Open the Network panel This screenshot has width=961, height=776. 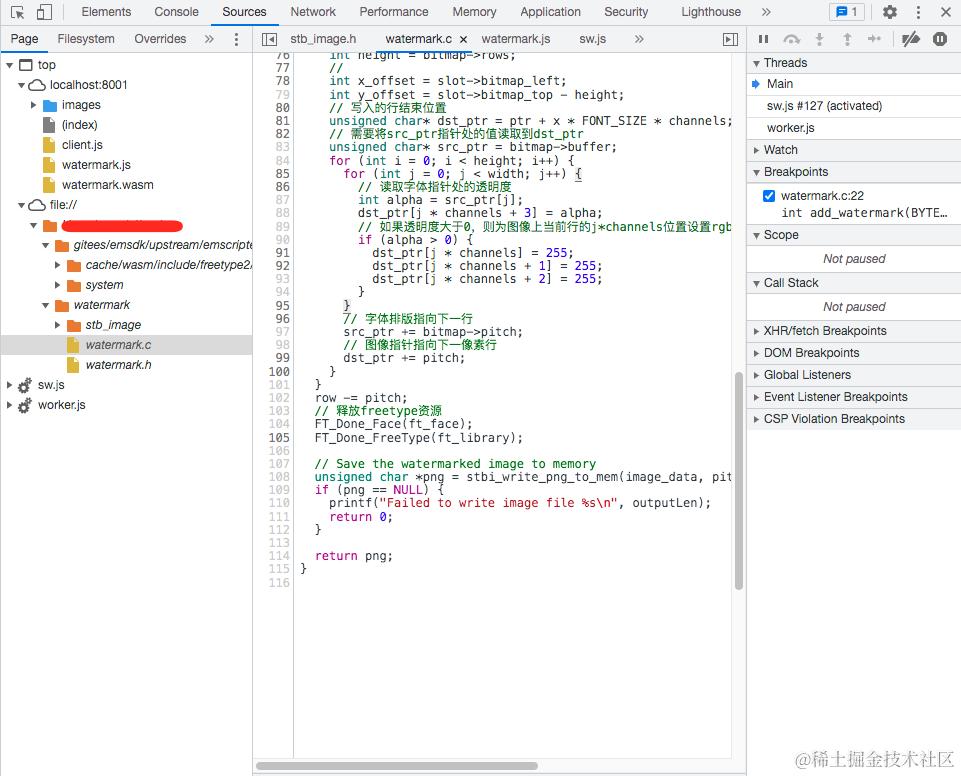point(313,12)
